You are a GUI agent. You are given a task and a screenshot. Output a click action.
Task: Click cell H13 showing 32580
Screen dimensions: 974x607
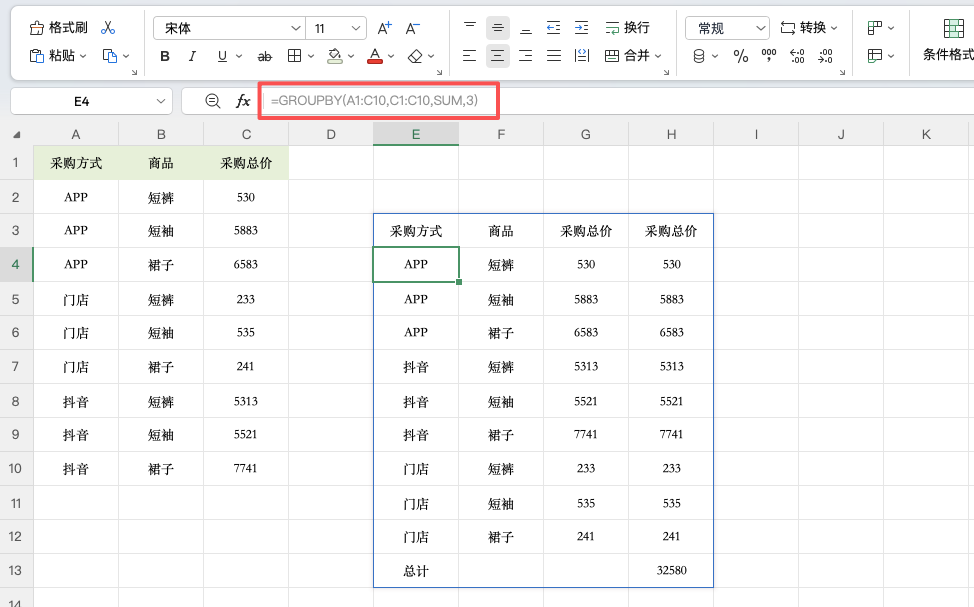click(x=671, y=570)
